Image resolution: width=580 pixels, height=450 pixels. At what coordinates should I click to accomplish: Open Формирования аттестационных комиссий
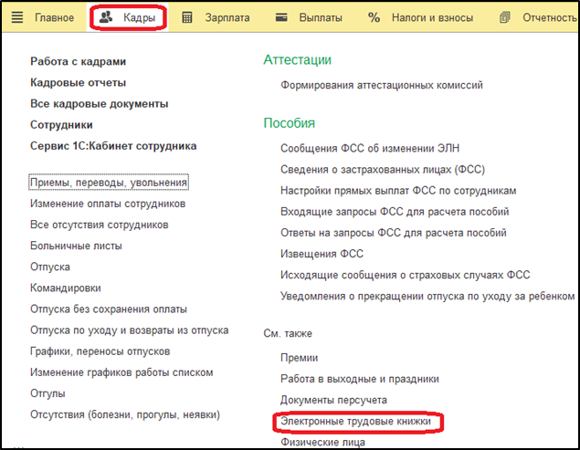[x=381, y=85]
